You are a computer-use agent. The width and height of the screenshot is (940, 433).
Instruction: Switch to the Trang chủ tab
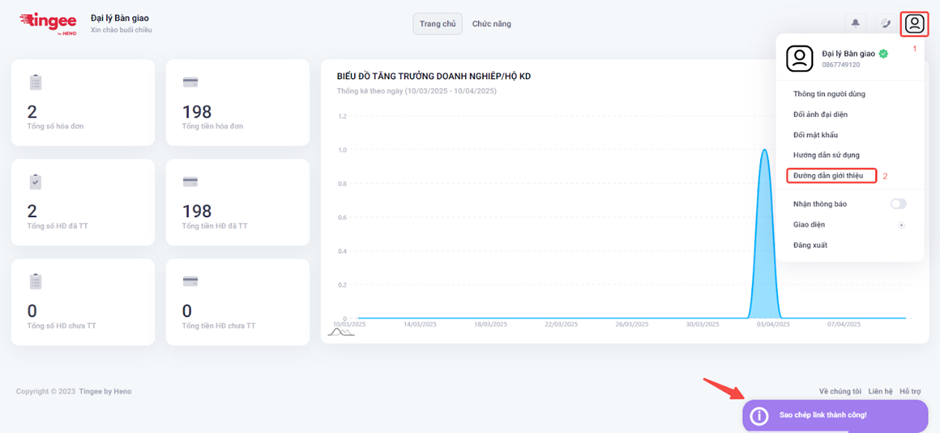(x=437, y=23)
